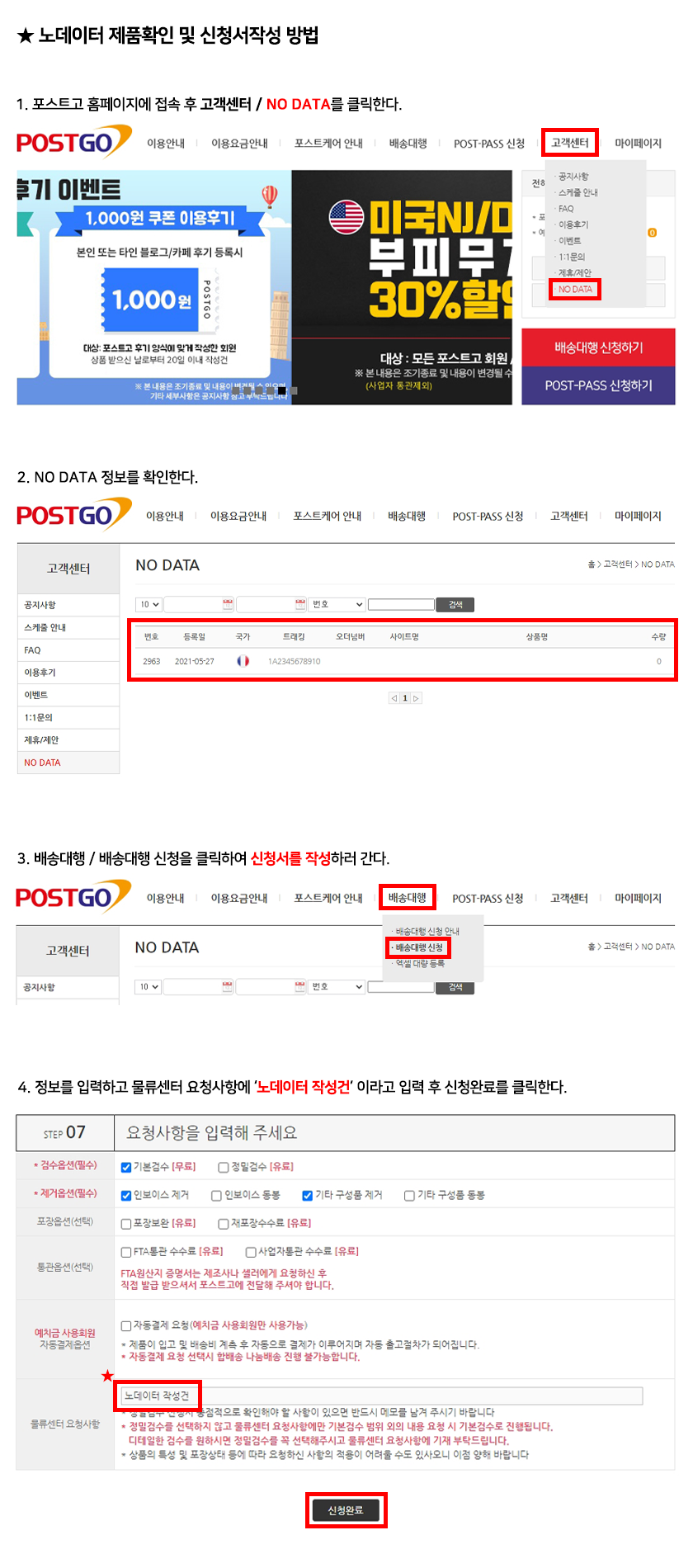Open the end-date calendar icon in step 2 search bar
Screen dimensions: 693x1568
click(x=300, y=605)
